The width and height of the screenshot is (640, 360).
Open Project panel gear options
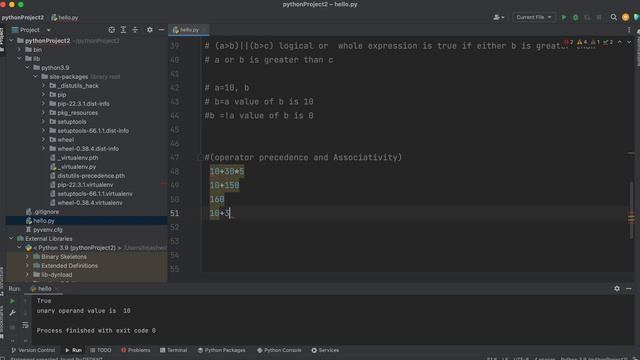coord(150,30)
